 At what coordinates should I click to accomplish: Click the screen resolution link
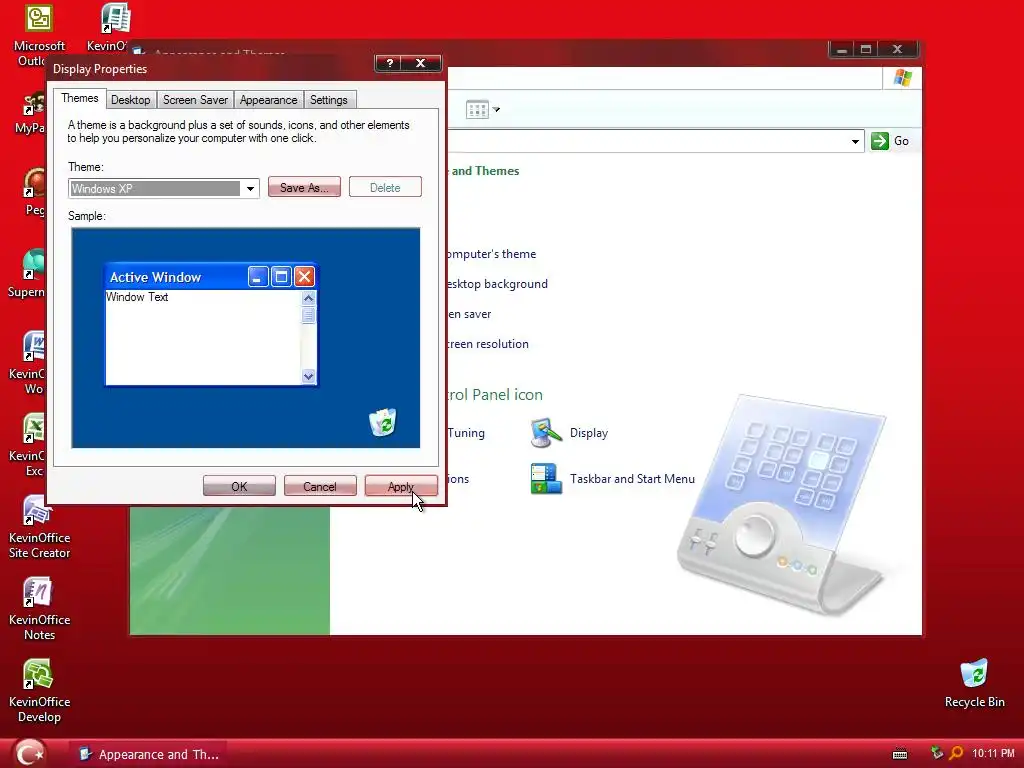tap(488, 344)
